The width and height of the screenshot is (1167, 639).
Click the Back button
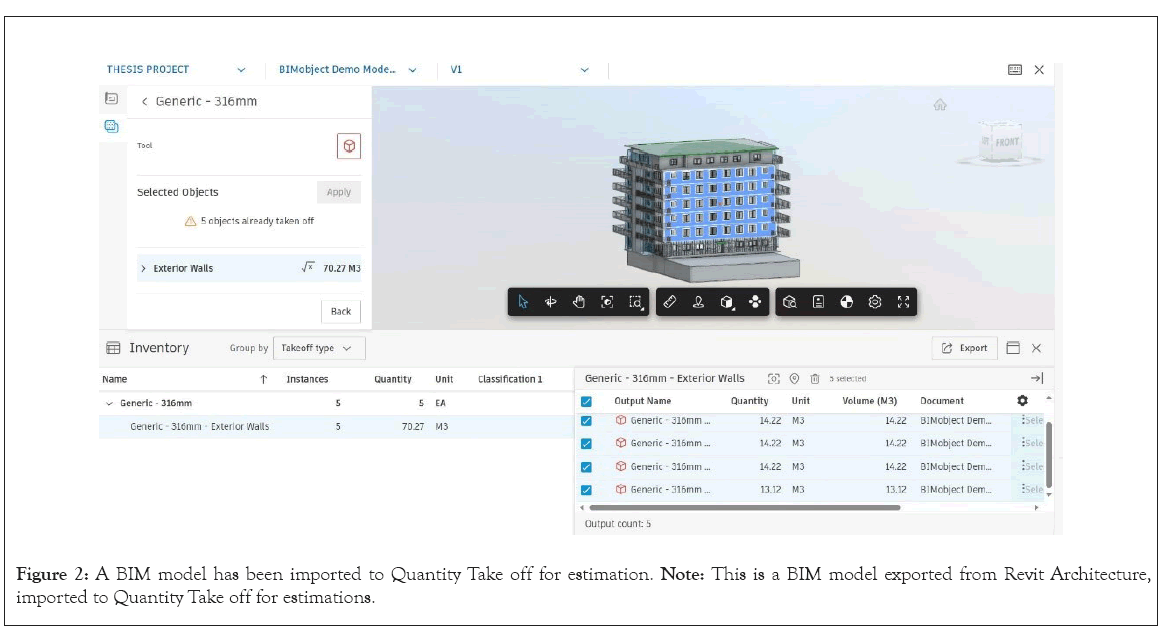coord(341,311)
